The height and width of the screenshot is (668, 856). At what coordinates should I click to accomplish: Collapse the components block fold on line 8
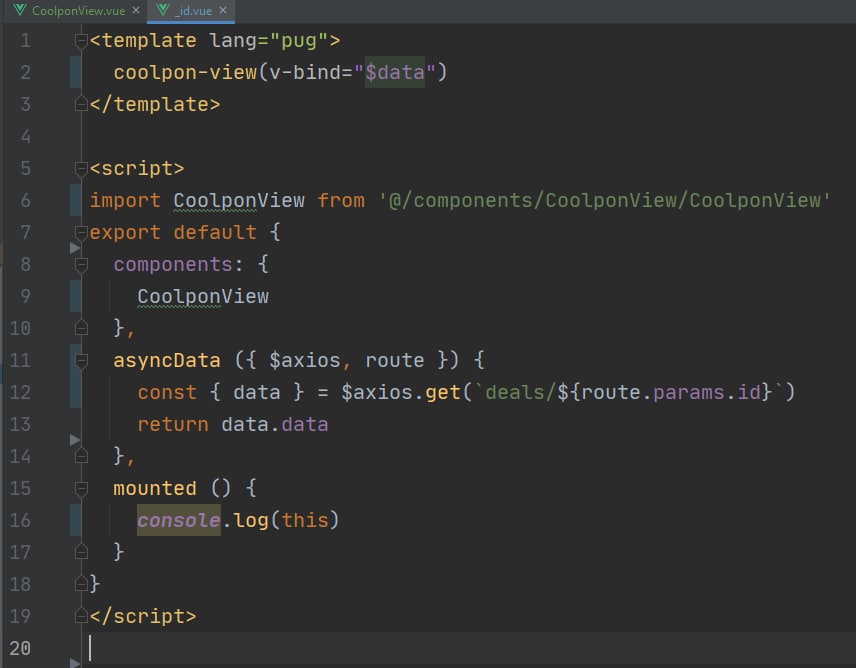click(x=81, y=265)
